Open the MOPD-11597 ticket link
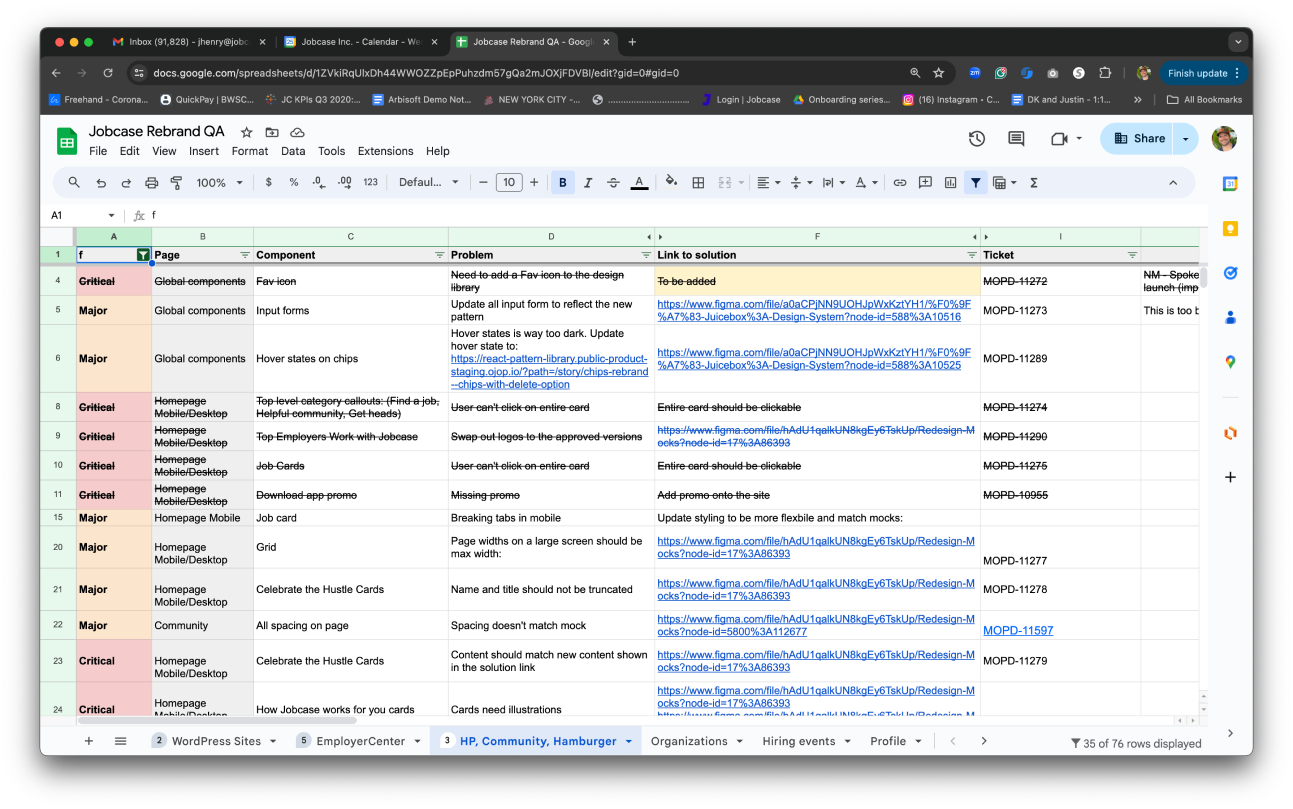Viewport: 1293px width, 809px height. click(1018, 630)
